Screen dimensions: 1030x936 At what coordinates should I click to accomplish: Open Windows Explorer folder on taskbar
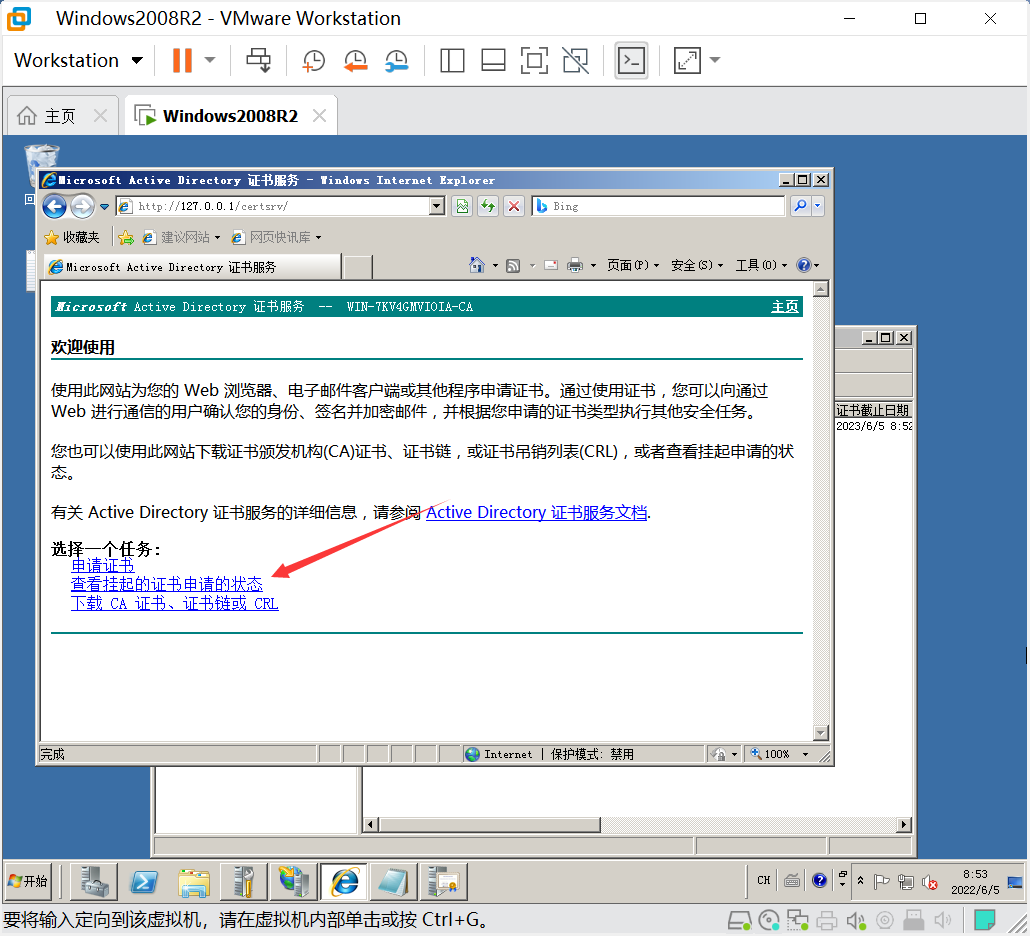pyautogui.click(x=194, y=881)
